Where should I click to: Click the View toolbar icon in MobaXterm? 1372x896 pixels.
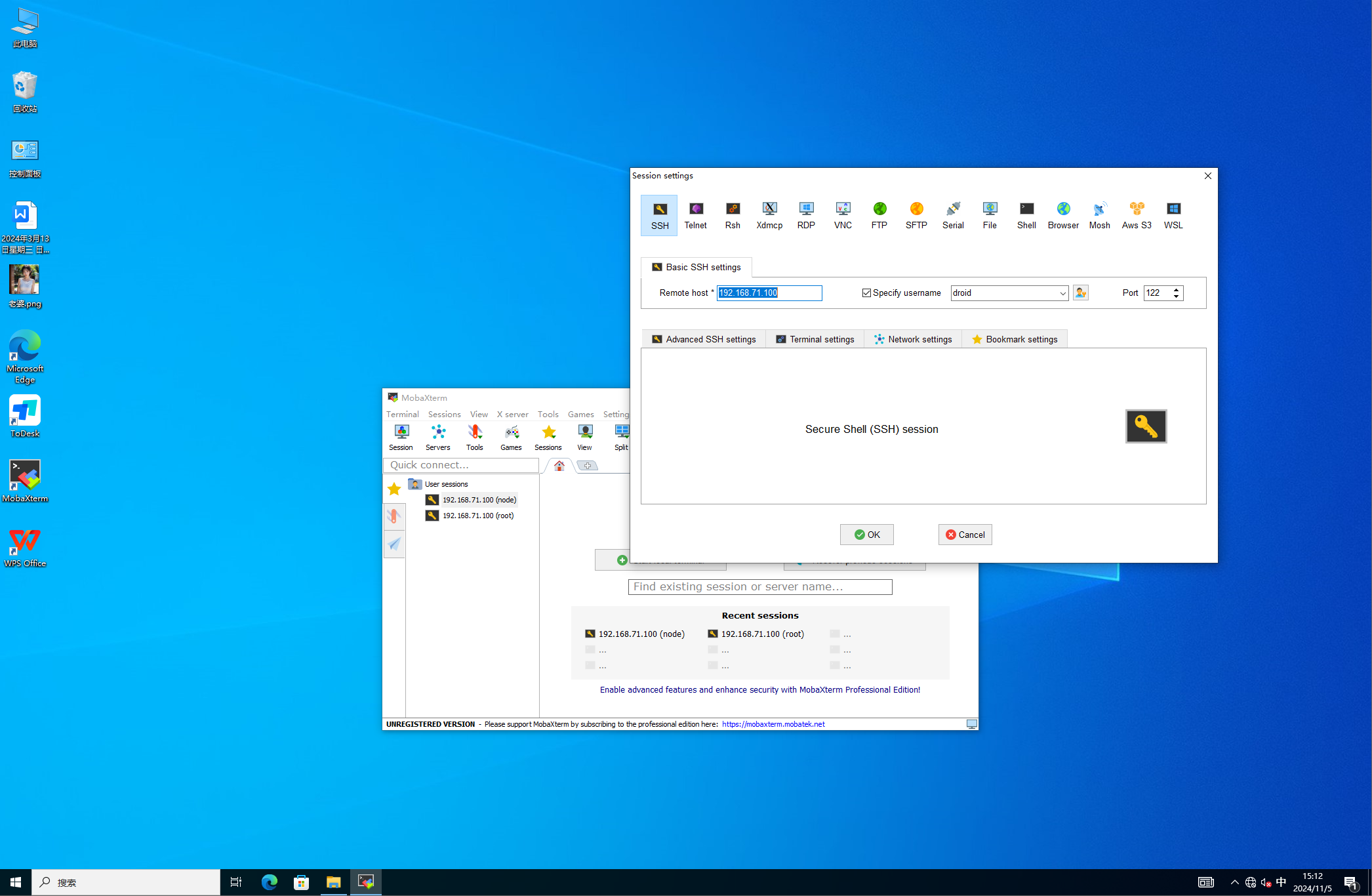(584, 438)
